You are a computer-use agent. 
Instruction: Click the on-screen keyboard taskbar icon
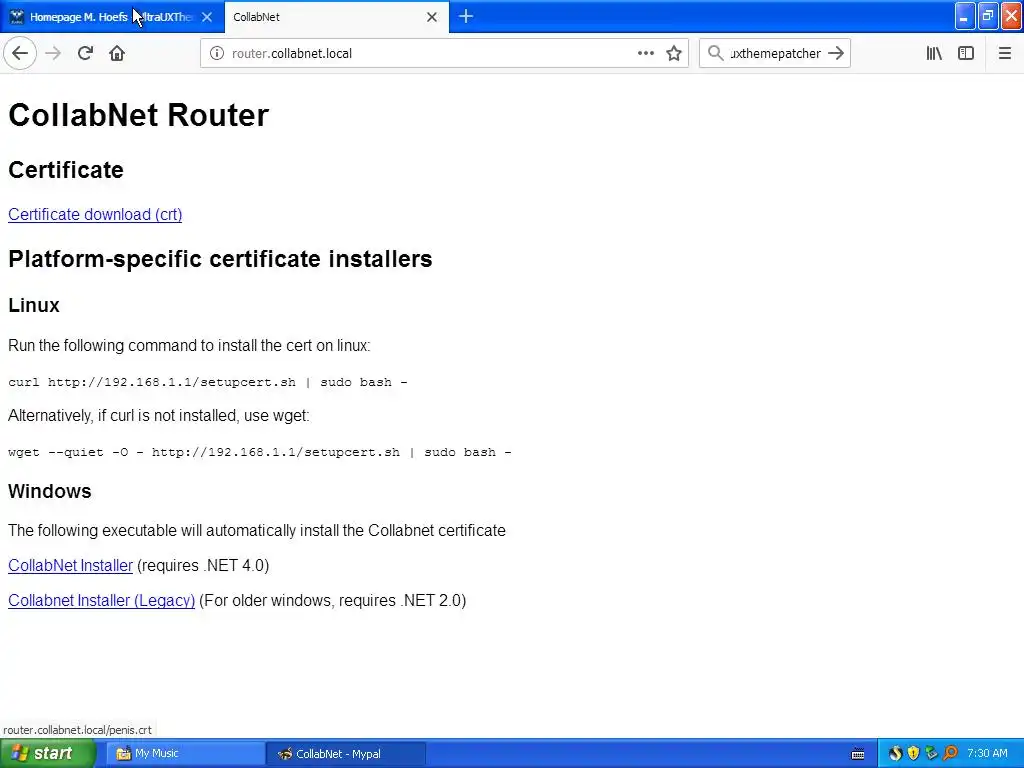[x=858, y=754]
